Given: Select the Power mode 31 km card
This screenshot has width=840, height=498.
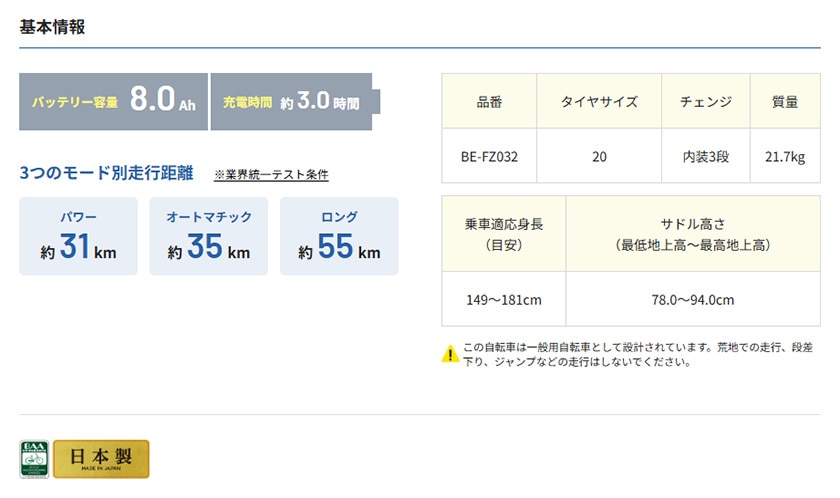Looking at the screenshot, I should (79, 236).
